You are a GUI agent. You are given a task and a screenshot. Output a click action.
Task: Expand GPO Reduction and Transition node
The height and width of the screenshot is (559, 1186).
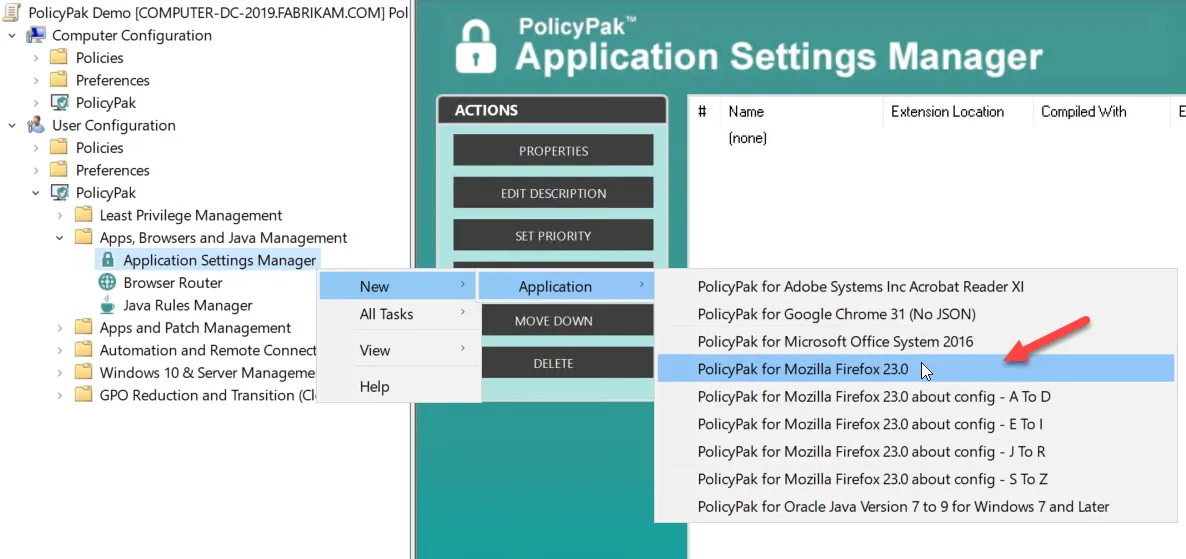60,396
